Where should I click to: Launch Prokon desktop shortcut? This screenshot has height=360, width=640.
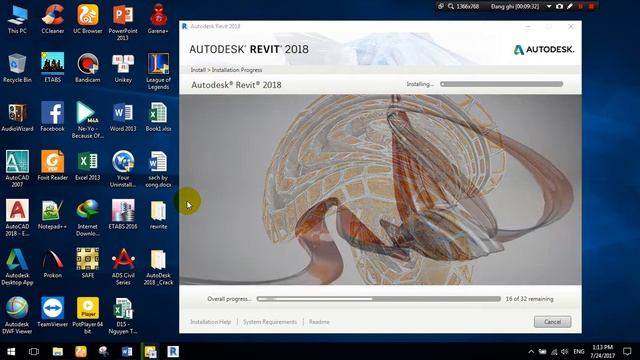pos(53,264)
